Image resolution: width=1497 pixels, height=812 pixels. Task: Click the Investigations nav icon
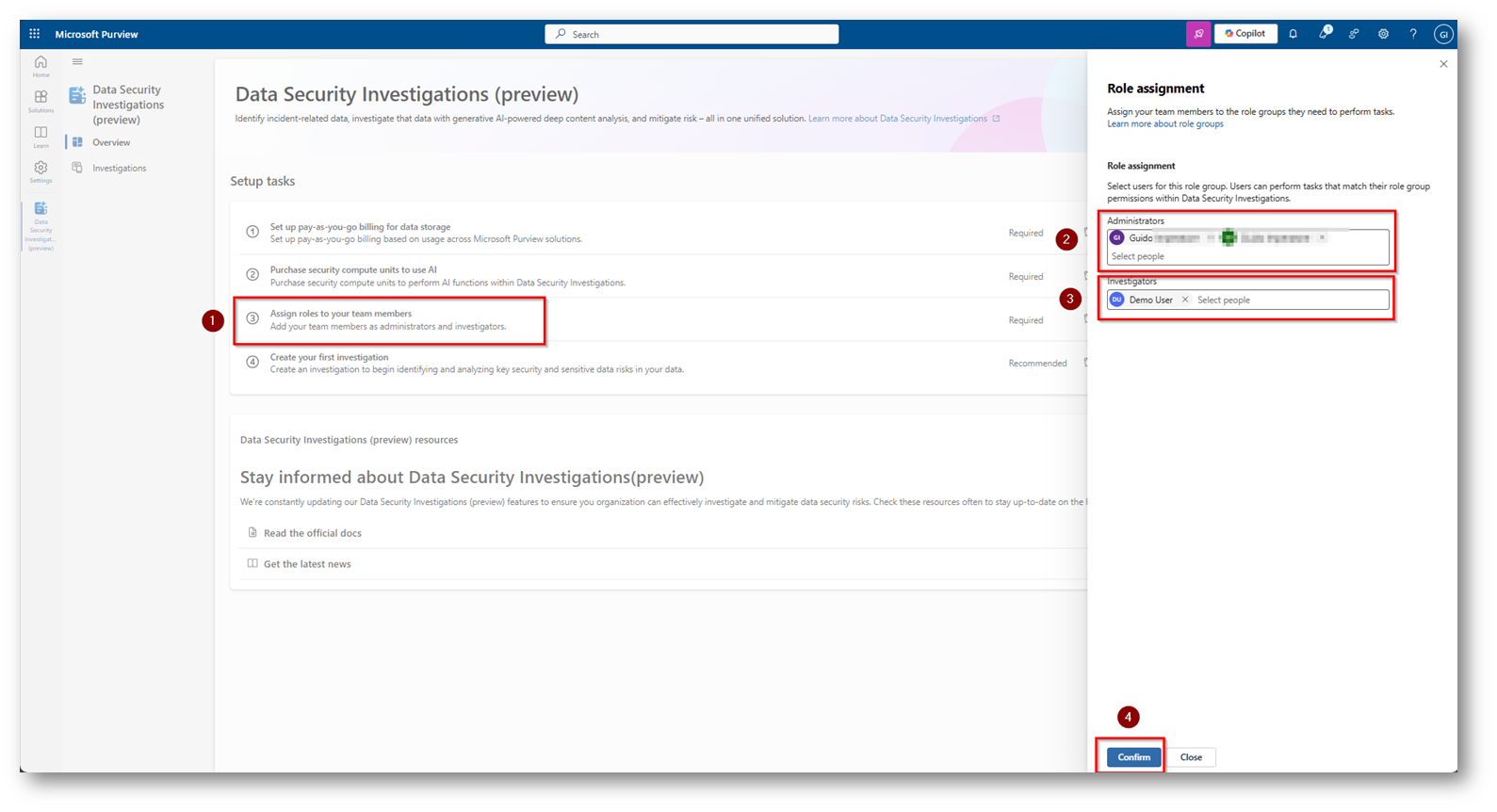(77, 168)
